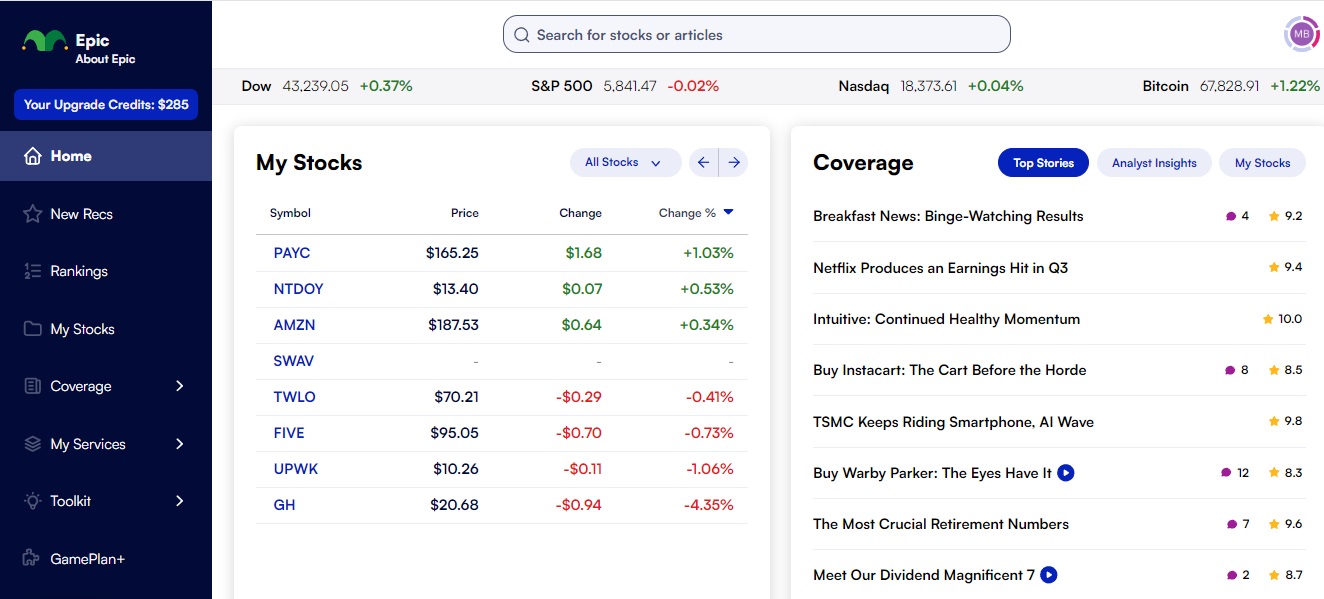Open the Home sidebar icon

pyautogui.click(x=33, y=155)
